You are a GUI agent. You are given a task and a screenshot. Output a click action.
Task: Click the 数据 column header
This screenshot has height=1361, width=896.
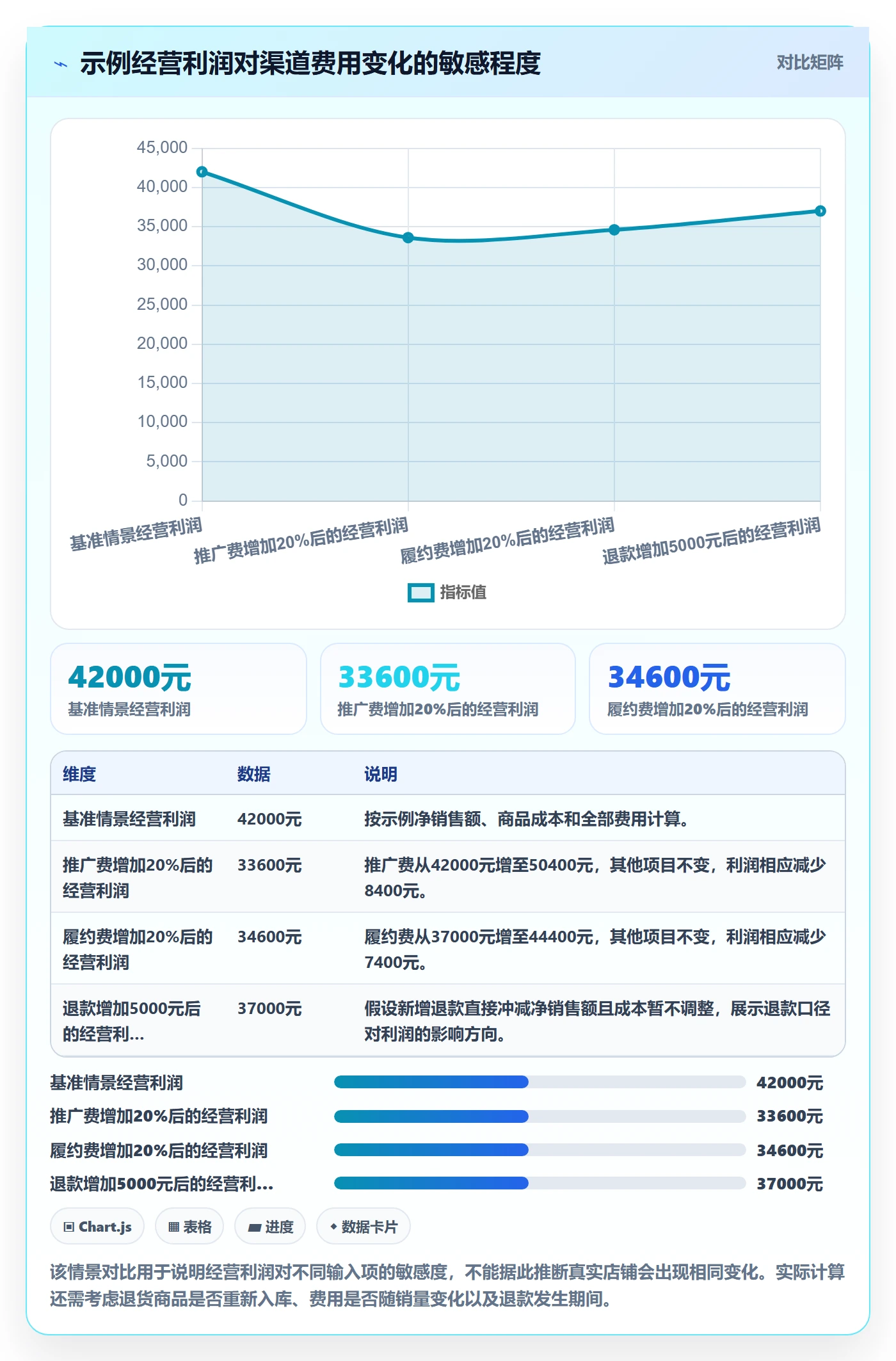(254, 774)
